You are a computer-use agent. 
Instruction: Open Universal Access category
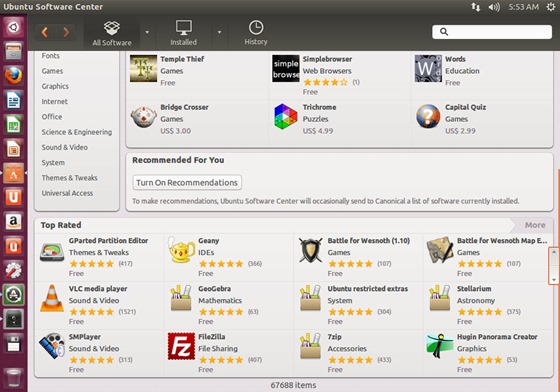point(67,193)
